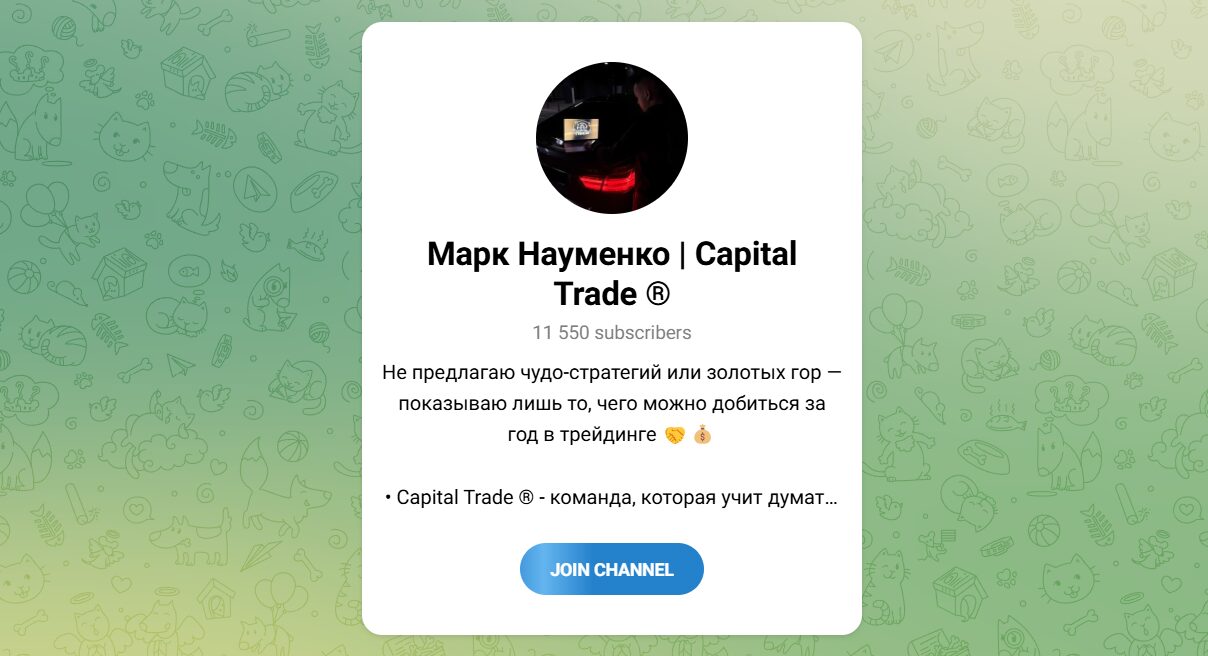Click the handshake emoji in description
Viewport: 1208px width, 656px height.
[x=675, y=436]
